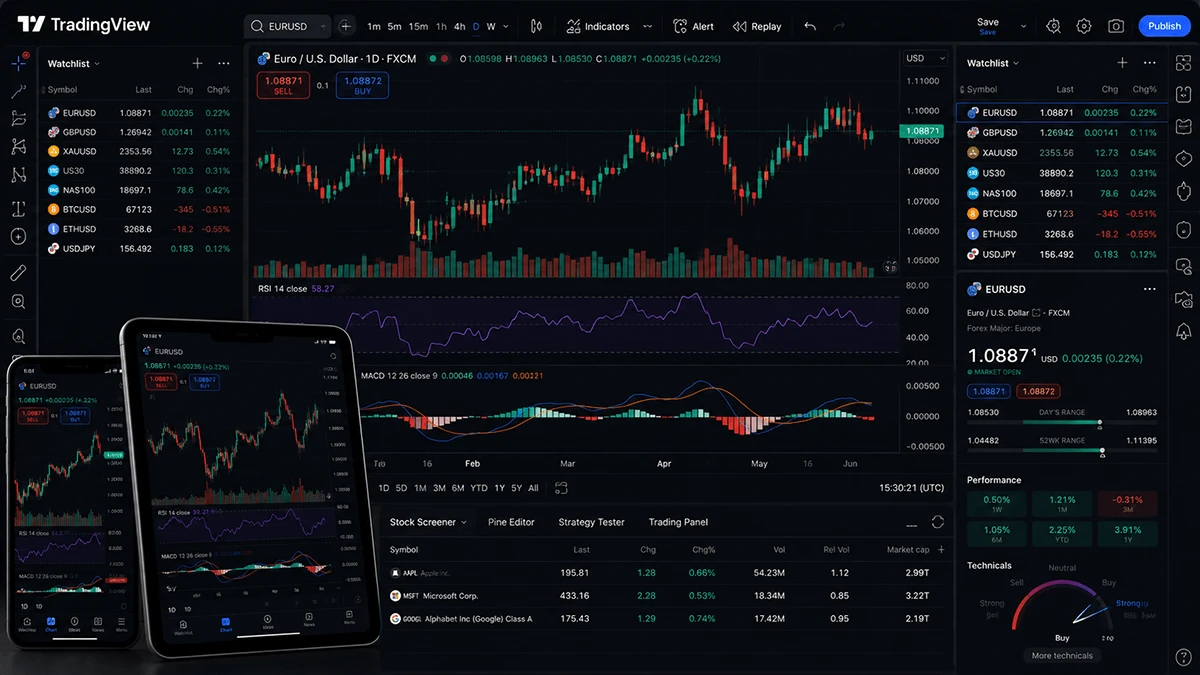Screen dimensions: 1200x675
Task: Open the icons and stickers tool
Action: coord(18,237)
